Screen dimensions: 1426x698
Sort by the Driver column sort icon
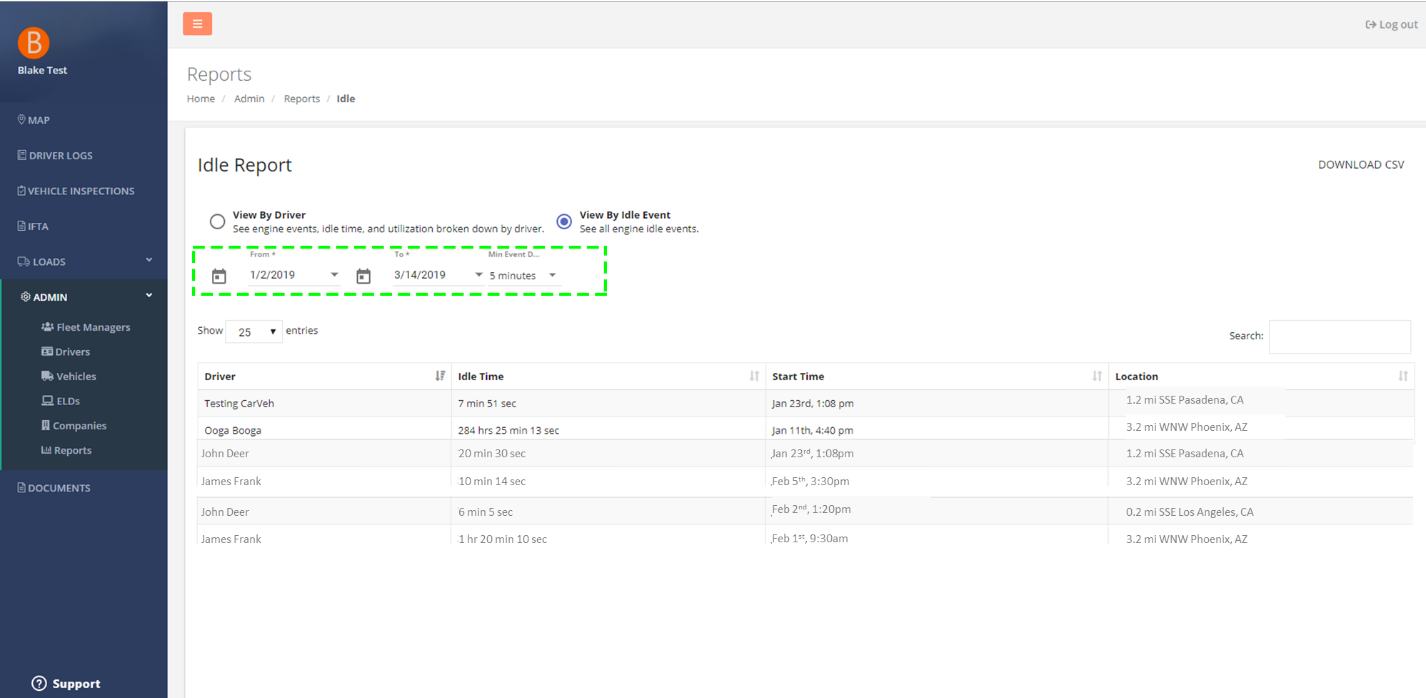[440, 376]
